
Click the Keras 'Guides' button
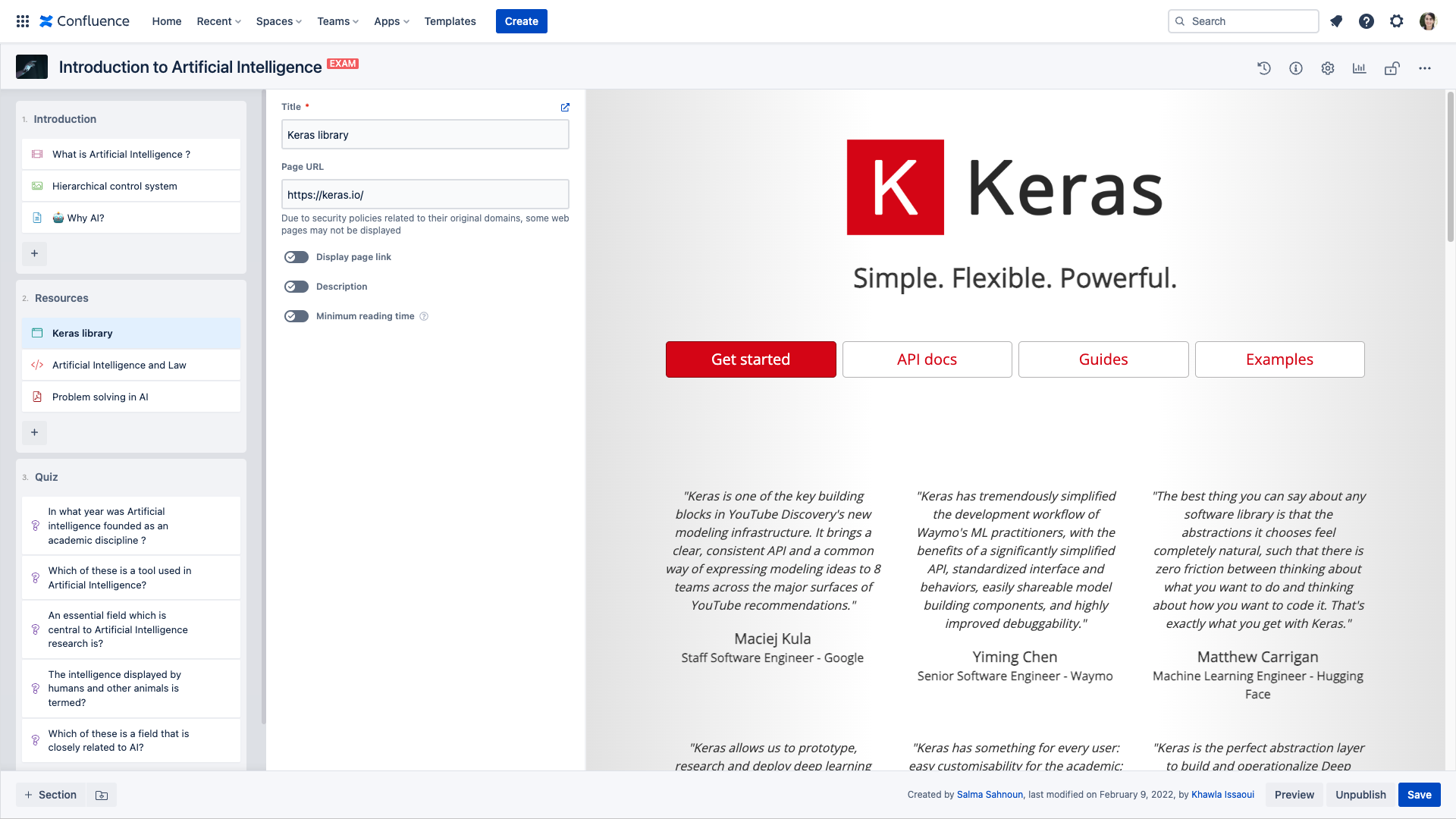click(x=1103, y=359)
